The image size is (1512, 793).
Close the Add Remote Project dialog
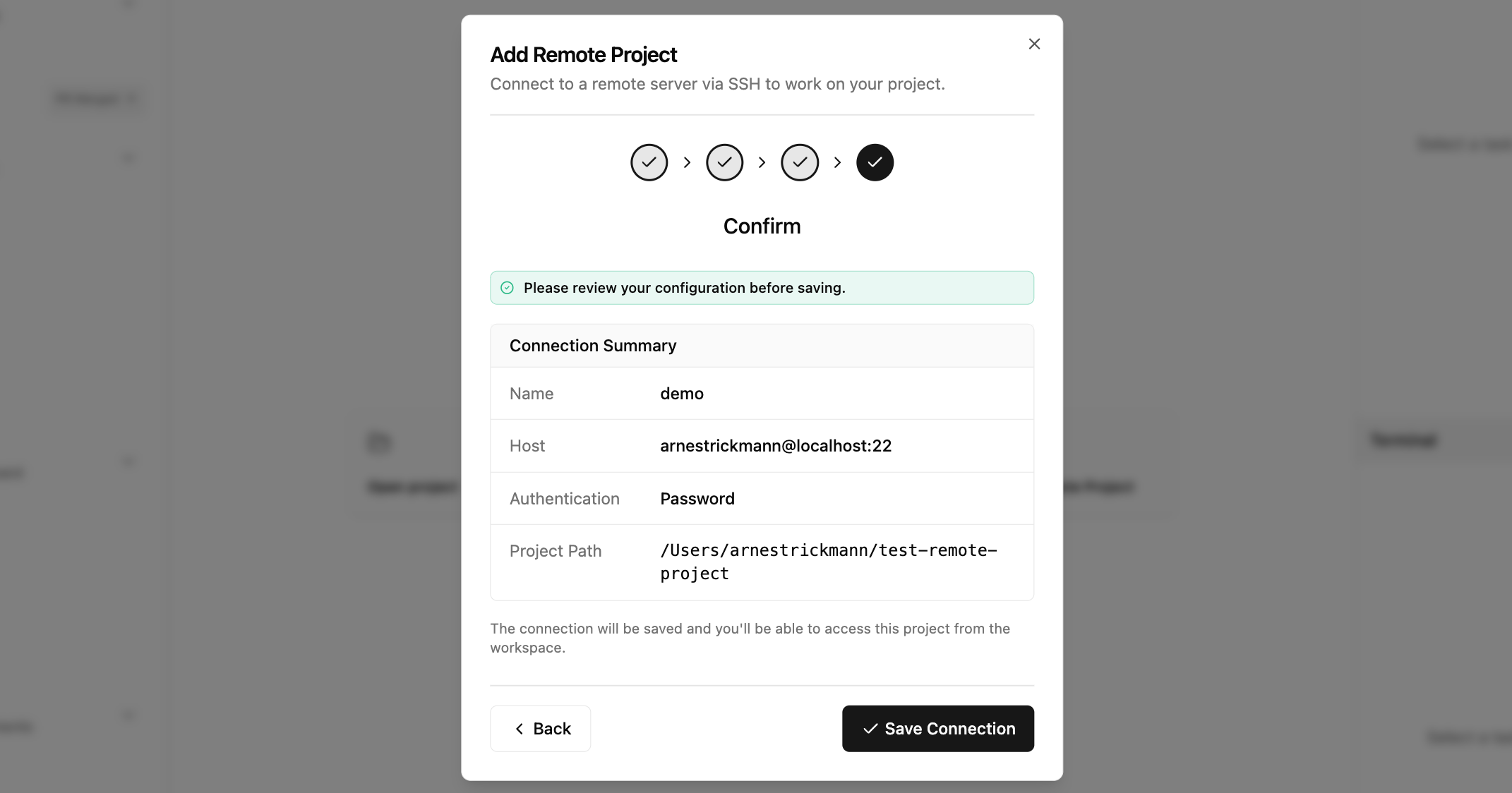(1034, 44)
